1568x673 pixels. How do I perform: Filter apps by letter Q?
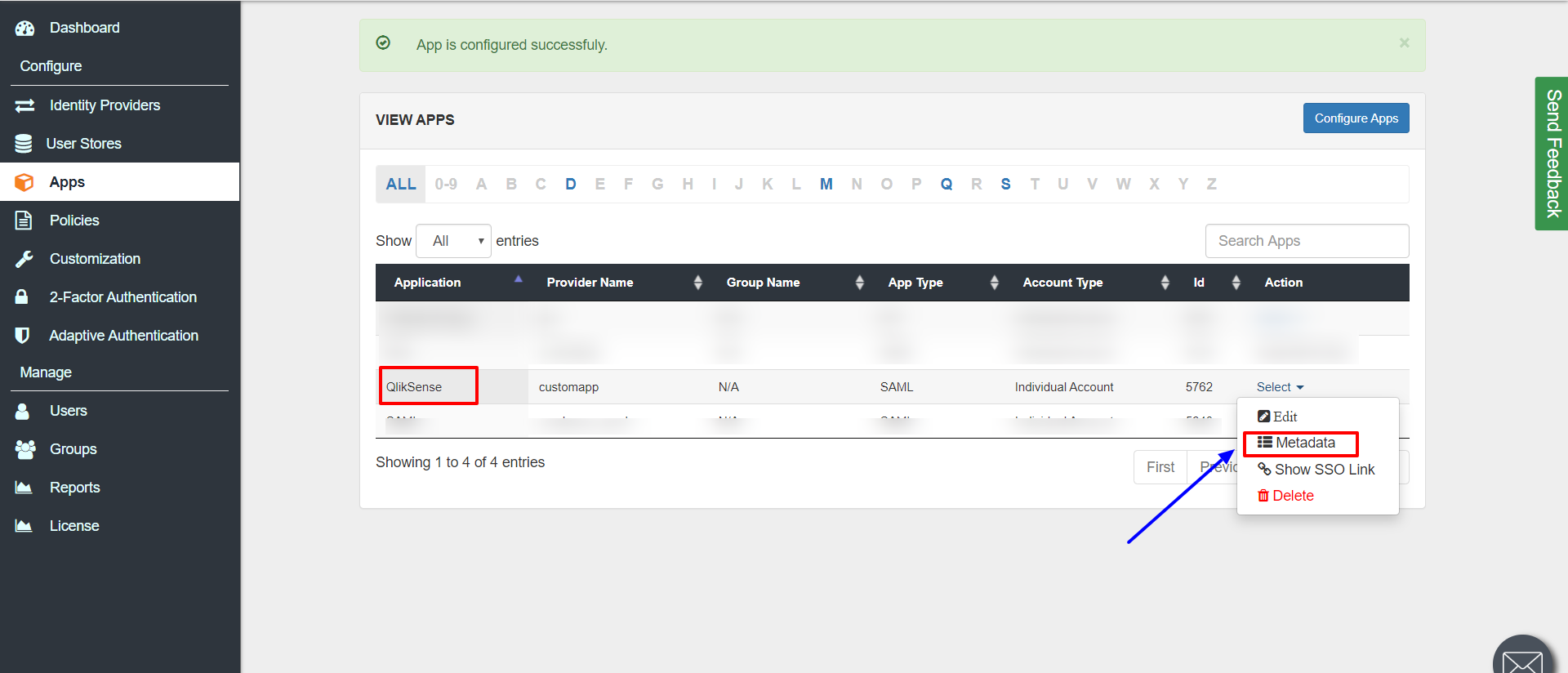pyautogui.click(x=946, y=185)
